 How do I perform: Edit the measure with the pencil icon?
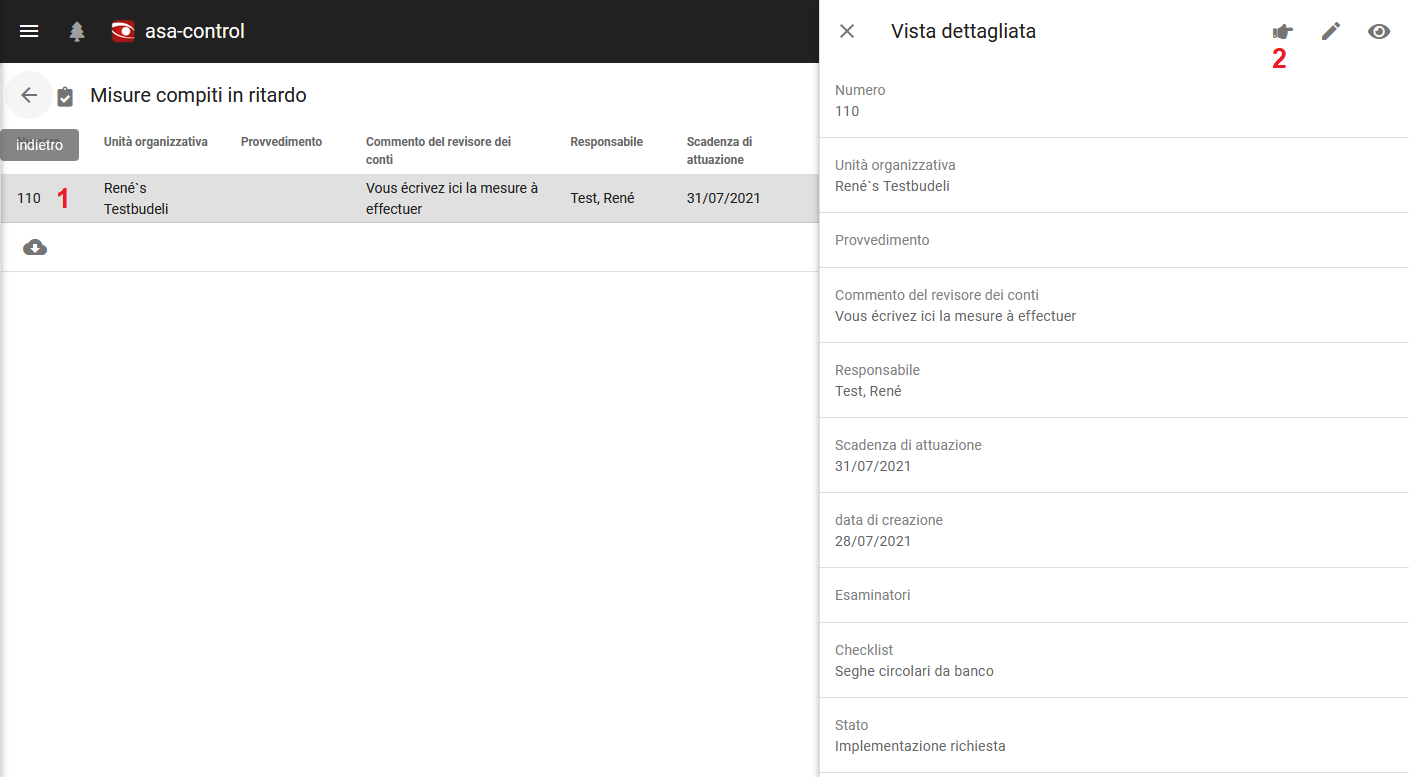click(1330, 31)
